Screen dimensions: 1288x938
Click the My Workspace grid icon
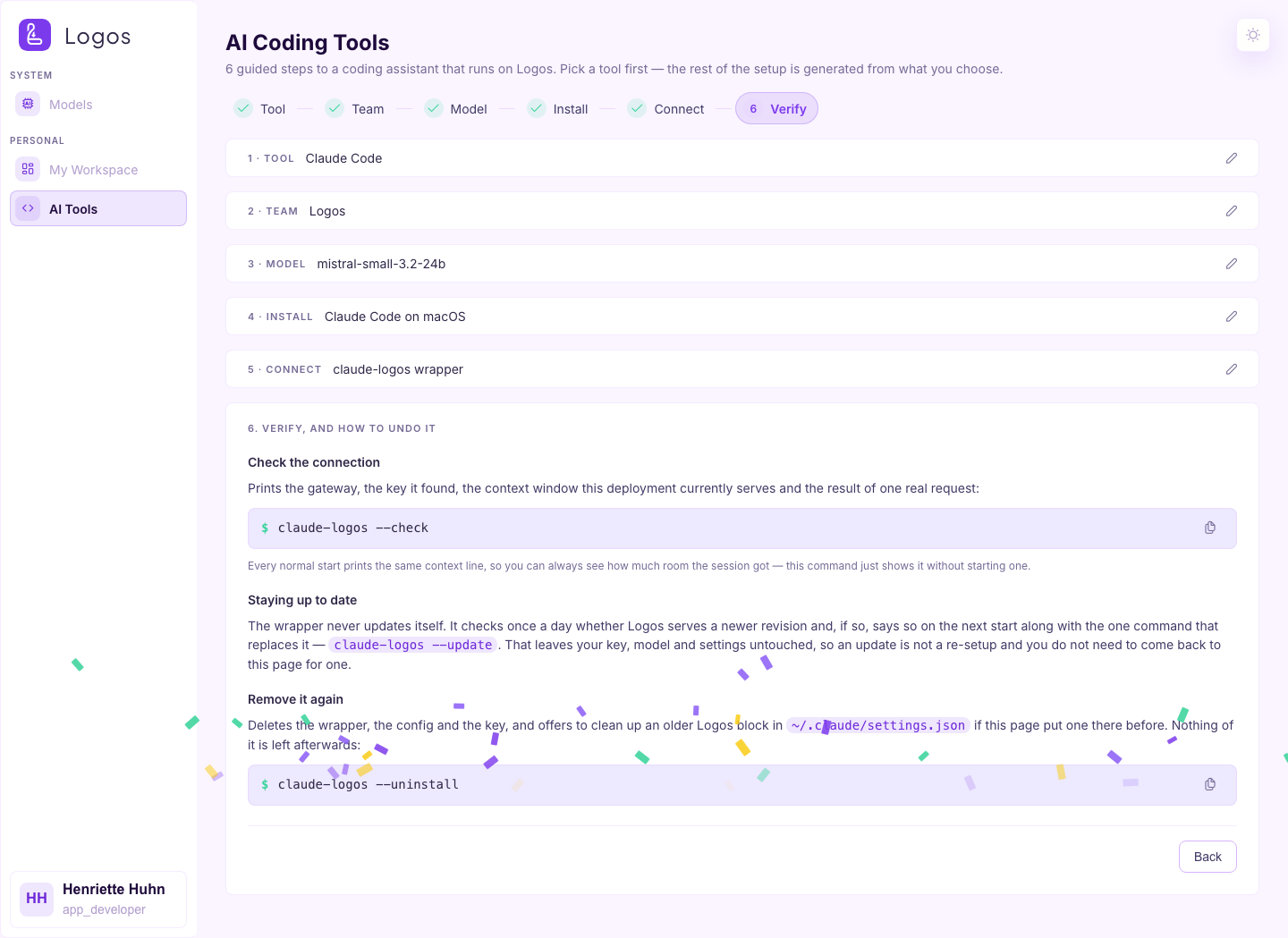(x=28, y=169)
